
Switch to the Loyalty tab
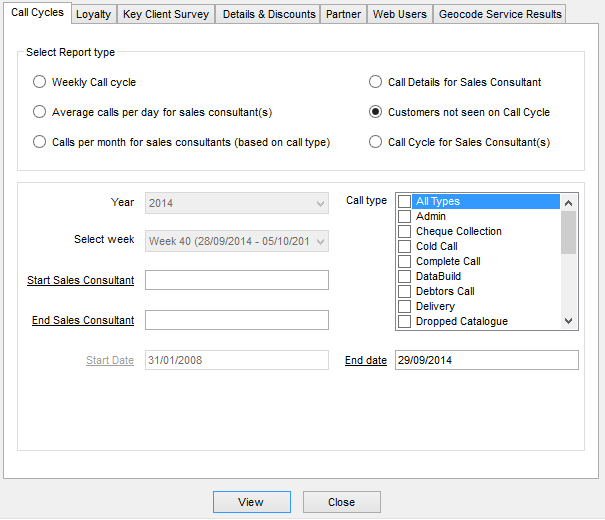coord(94,14)
